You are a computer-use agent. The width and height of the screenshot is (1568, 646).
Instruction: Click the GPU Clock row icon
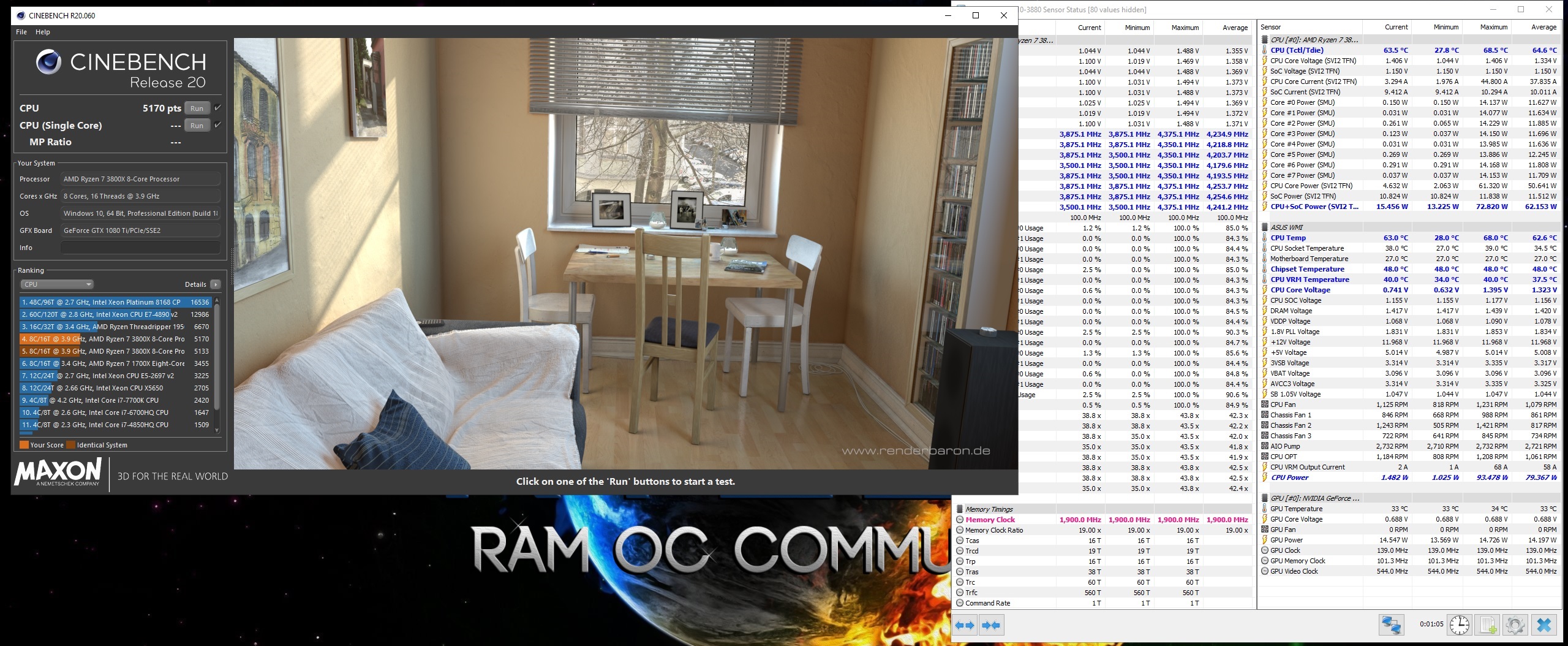[1265, 550]
